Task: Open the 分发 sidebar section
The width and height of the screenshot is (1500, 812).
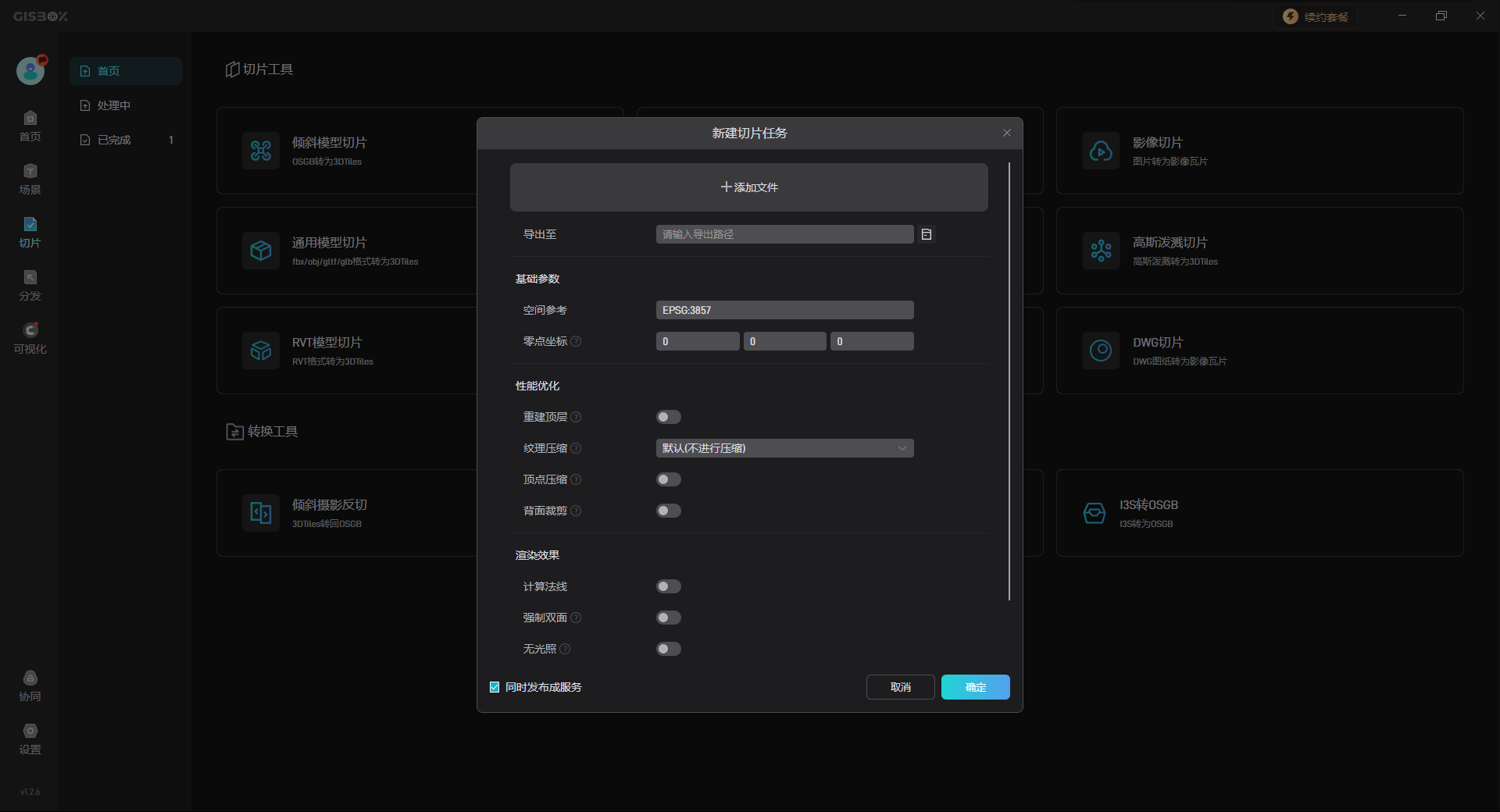Action: (x=30, y=286)
